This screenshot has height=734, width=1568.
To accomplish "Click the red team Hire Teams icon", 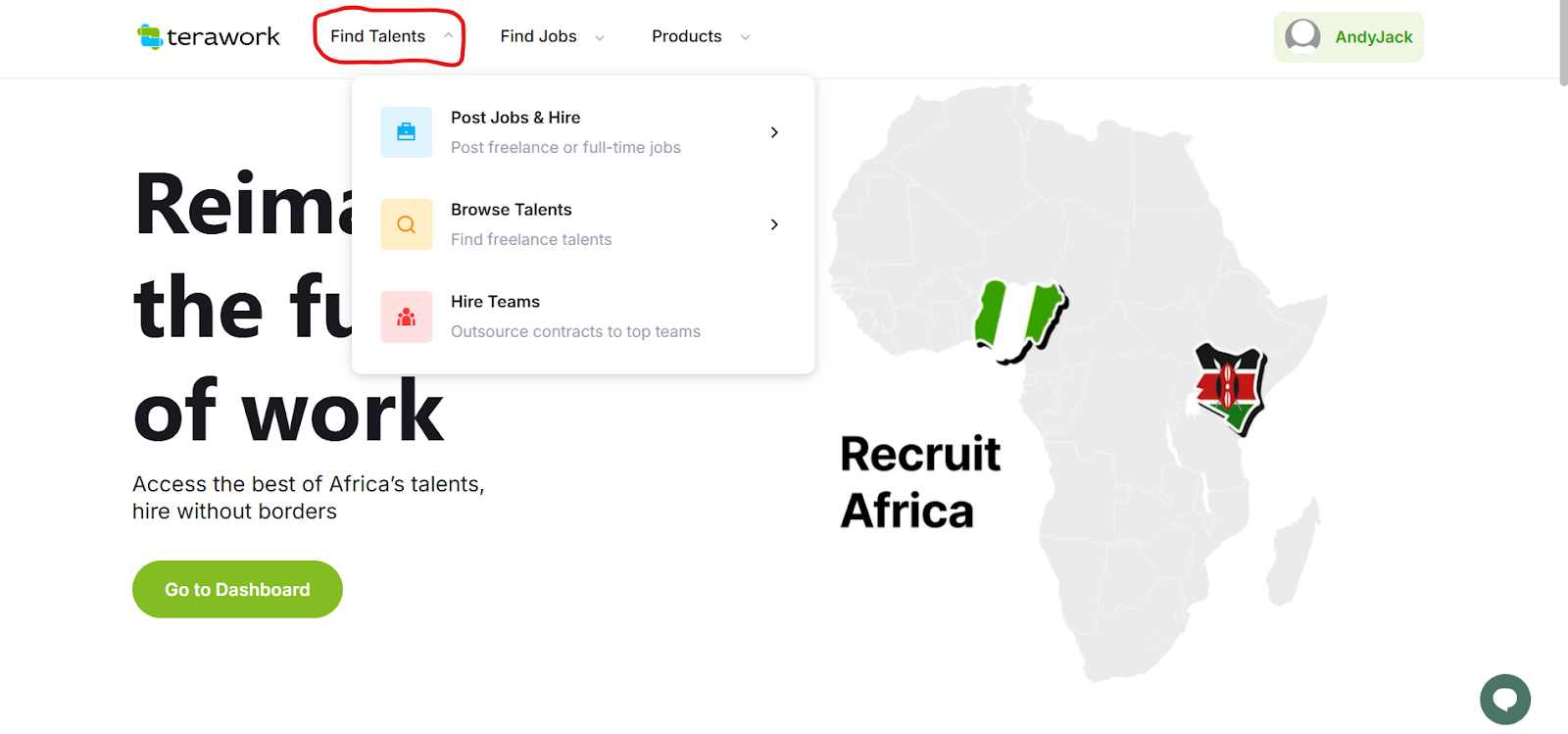I will click(x=406, y=317).
